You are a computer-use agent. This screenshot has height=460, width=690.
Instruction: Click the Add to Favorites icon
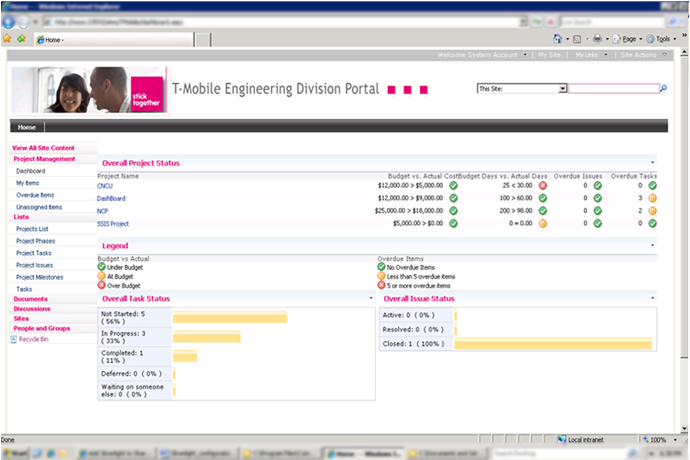click(x=21, y=39)
